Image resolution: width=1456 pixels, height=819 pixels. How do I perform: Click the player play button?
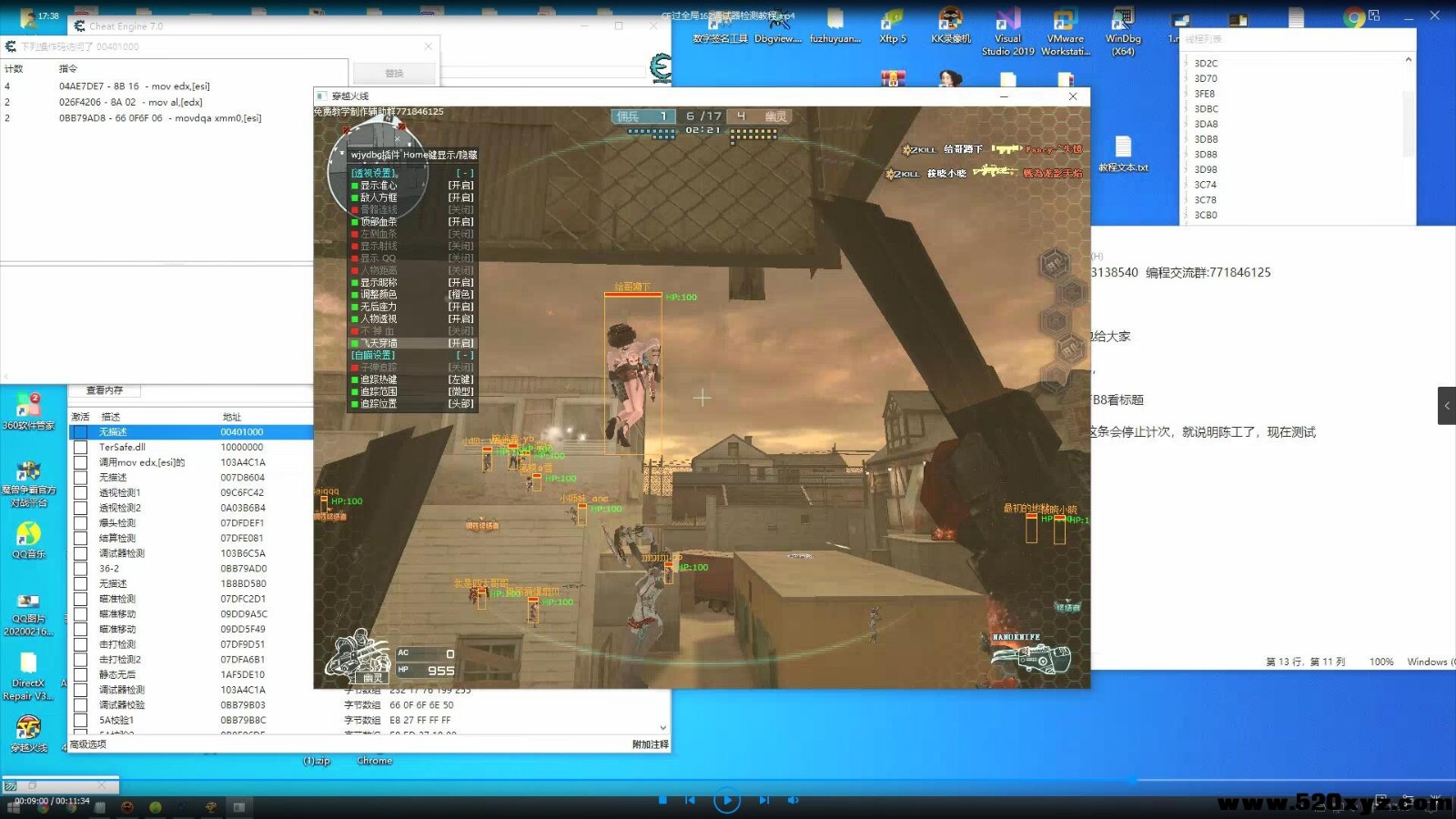726,800
